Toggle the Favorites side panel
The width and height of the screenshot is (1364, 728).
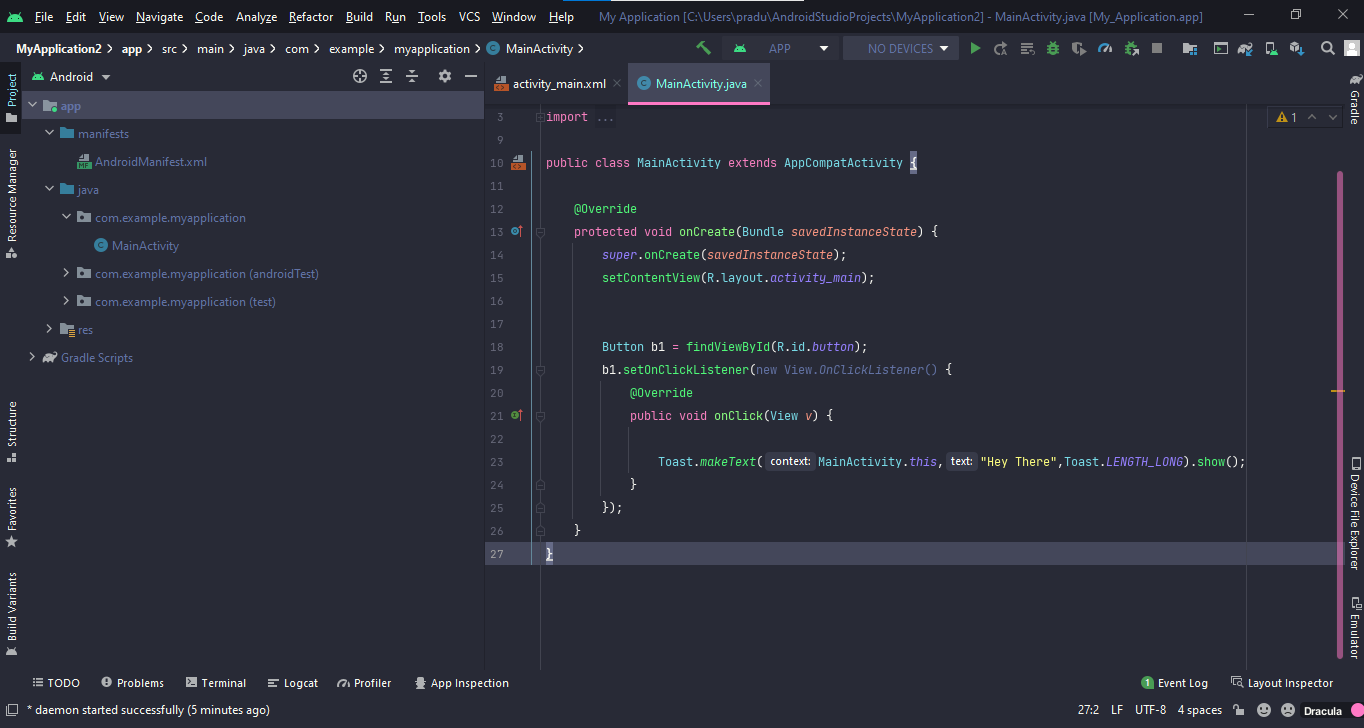(x=12, y=517)
